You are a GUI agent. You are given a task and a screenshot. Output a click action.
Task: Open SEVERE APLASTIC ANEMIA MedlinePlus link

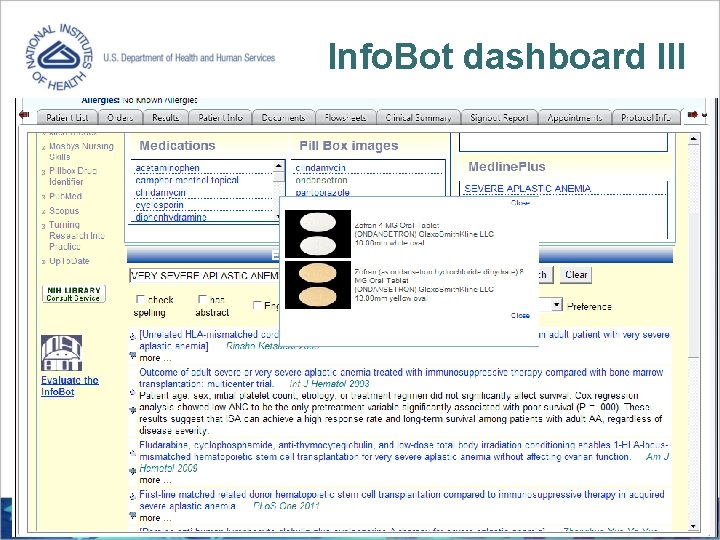coord(528,188)
